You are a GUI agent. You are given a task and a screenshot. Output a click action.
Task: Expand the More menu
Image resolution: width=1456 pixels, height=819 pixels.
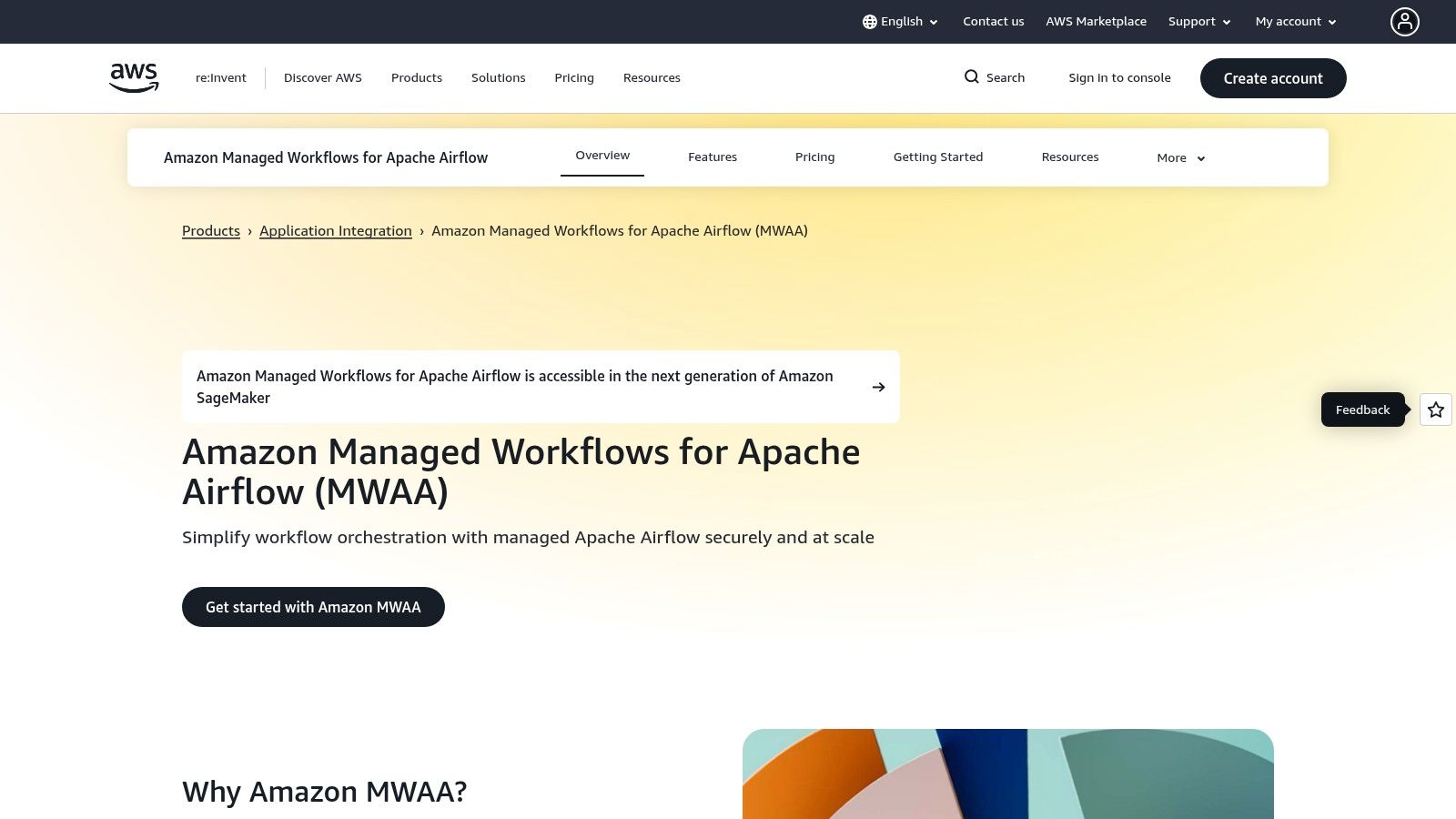click(1179, 157)
